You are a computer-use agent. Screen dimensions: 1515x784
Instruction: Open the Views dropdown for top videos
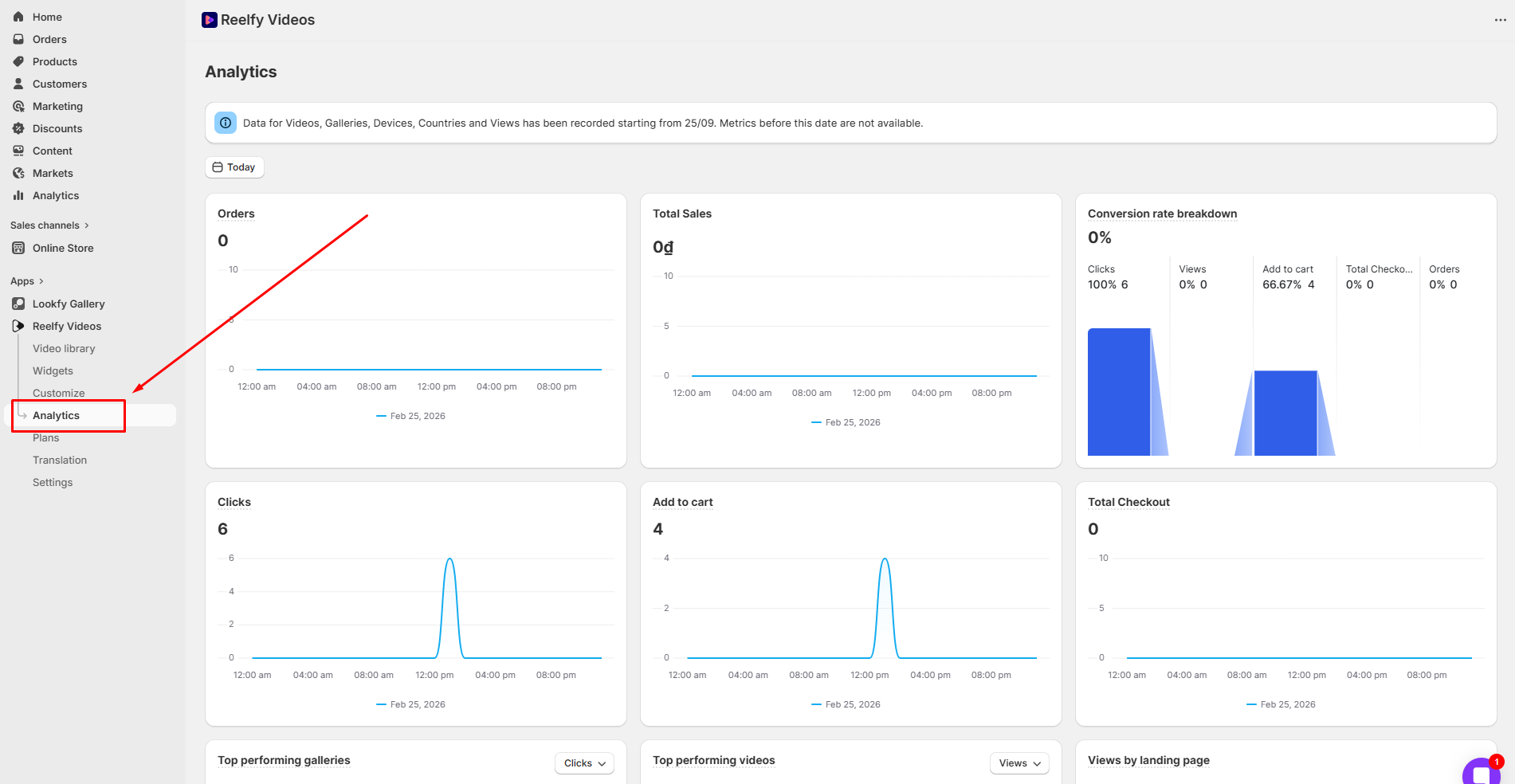point(1019,763)
